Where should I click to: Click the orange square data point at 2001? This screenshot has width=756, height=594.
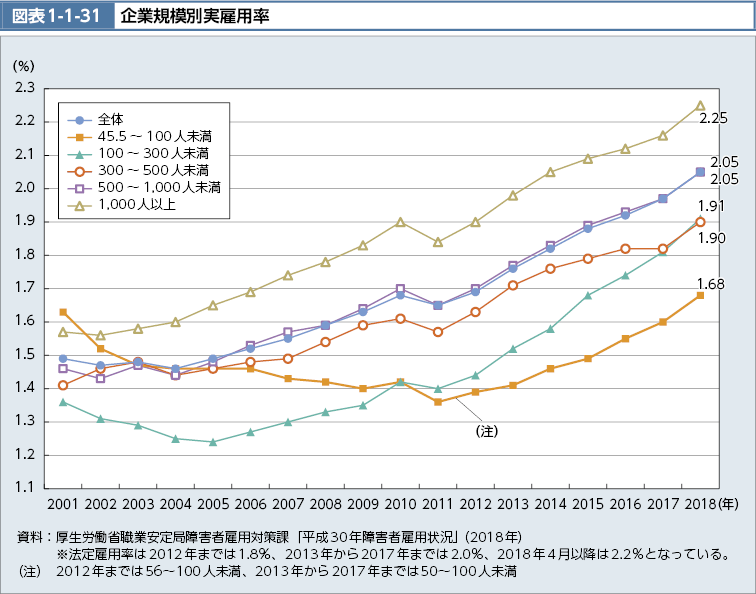[x=63, y=312]
